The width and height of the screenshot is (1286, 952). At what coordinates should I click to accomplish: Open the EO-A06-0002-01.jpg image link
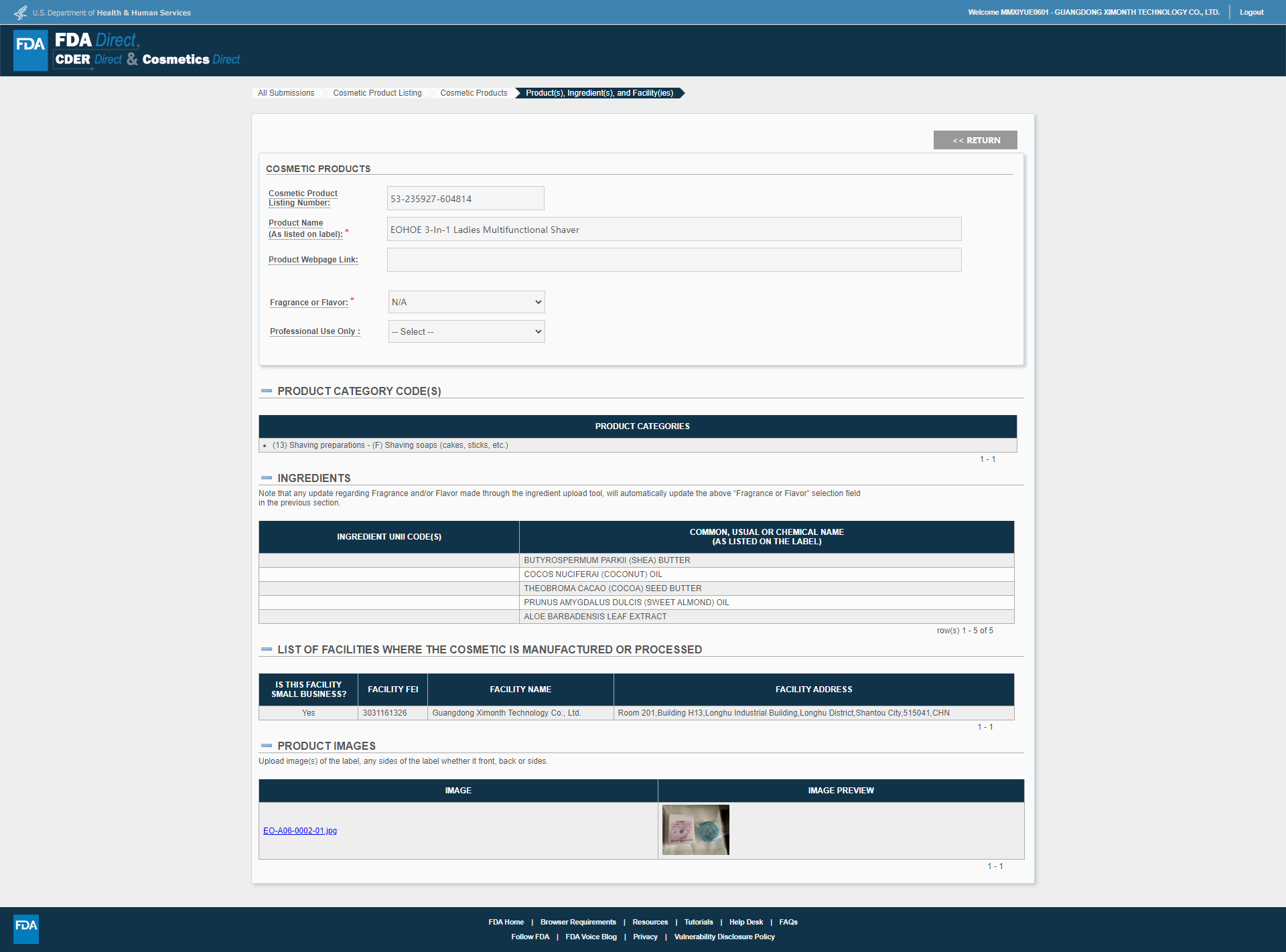(x=300, y=831)
